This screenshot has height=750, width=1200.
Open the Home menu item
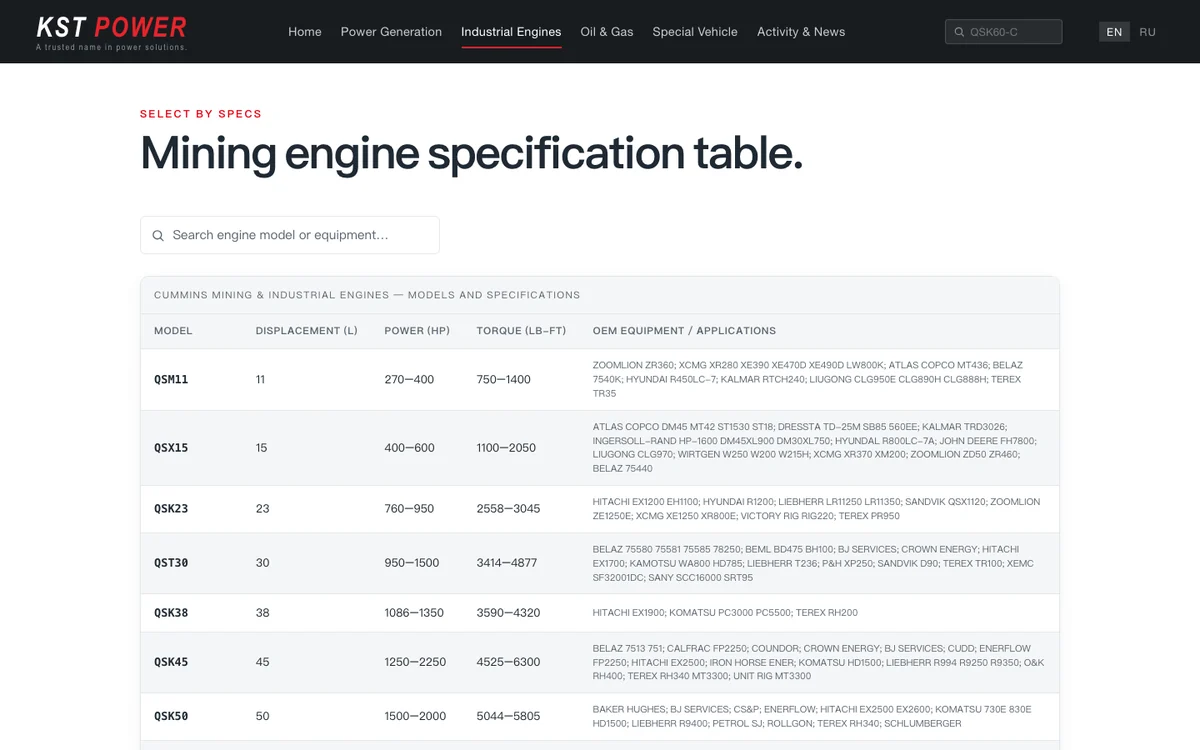click(x=305, y=32)
